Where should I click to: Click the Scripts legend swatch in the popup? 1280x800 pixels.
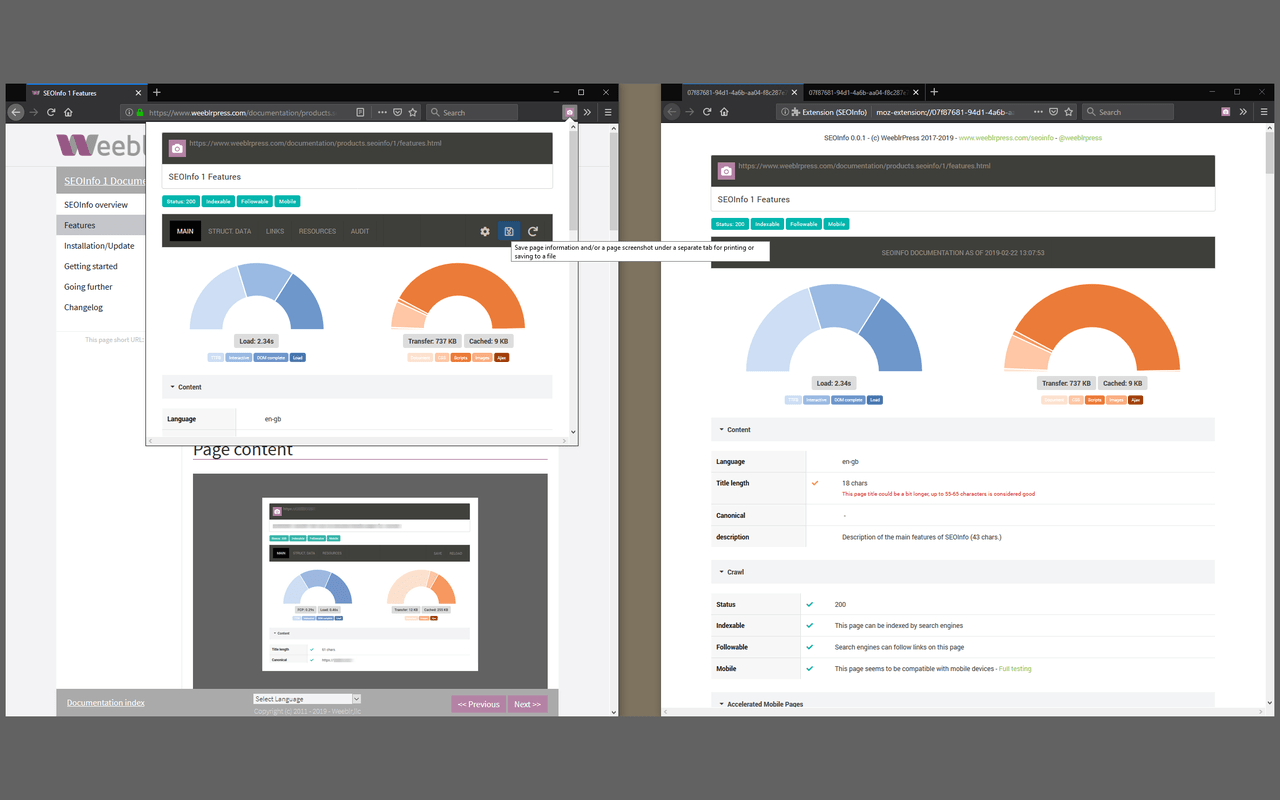point(461,357)
